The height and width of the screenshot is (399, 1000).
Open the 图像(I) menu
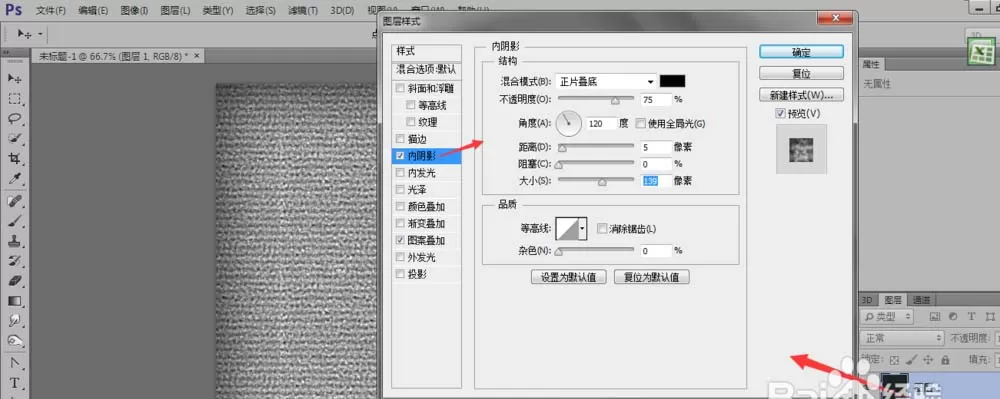coord(134,11)
